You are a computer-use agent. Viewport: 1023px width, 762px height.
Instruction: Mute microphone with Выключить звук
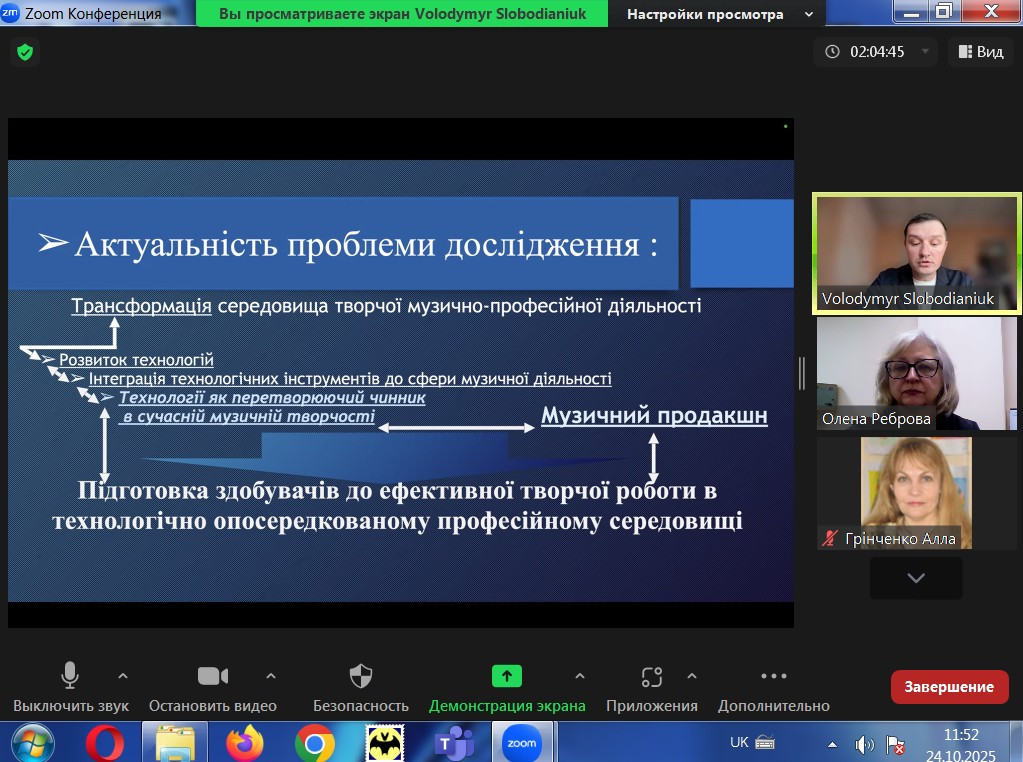(70, 677)
